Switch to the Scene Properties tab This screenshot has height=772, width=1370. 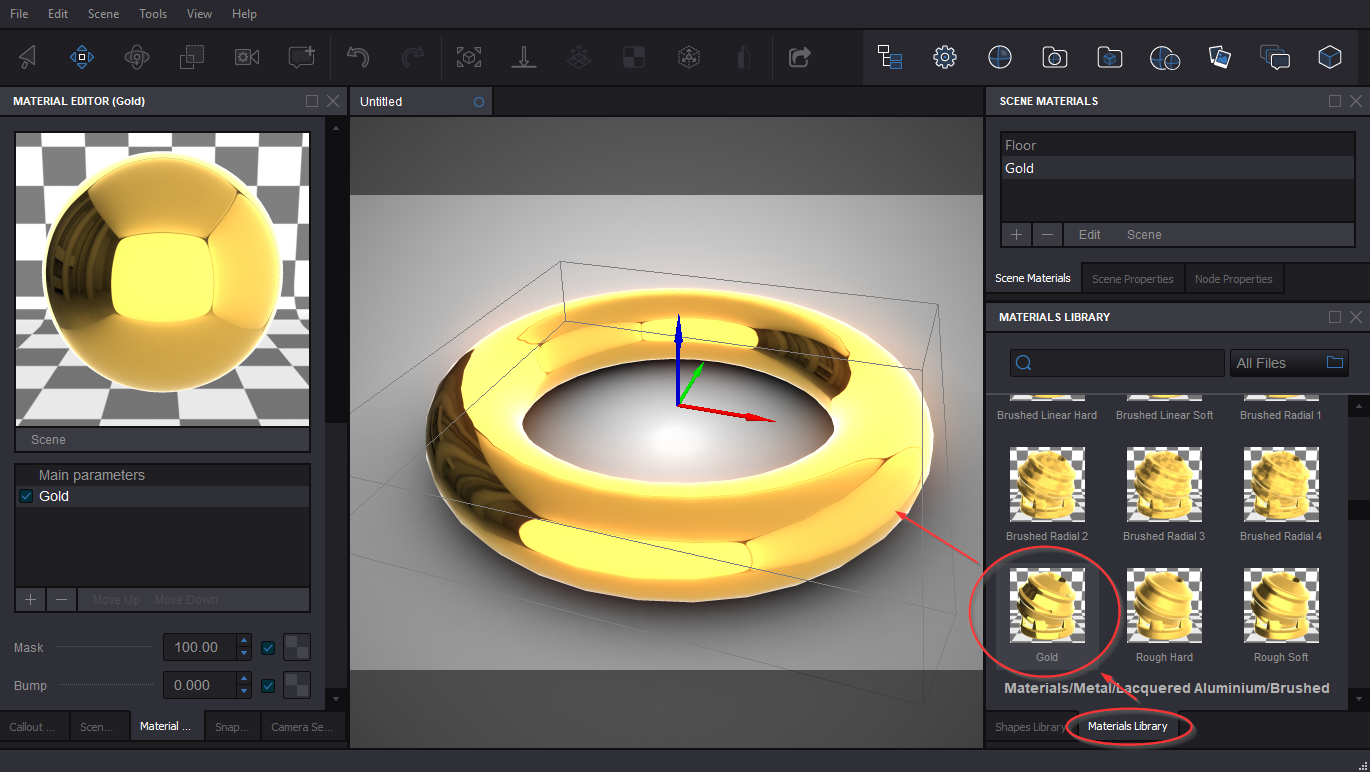pyautogui.click(x=1132, y=277)
